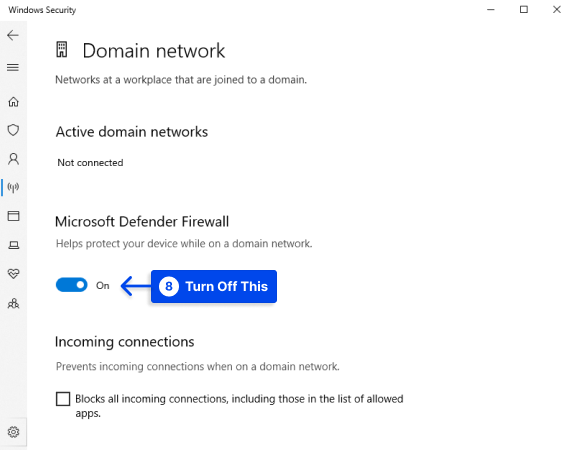Open Family options icon
The height and width of the screenshot is (450, 570).
[x=13, y=303]
